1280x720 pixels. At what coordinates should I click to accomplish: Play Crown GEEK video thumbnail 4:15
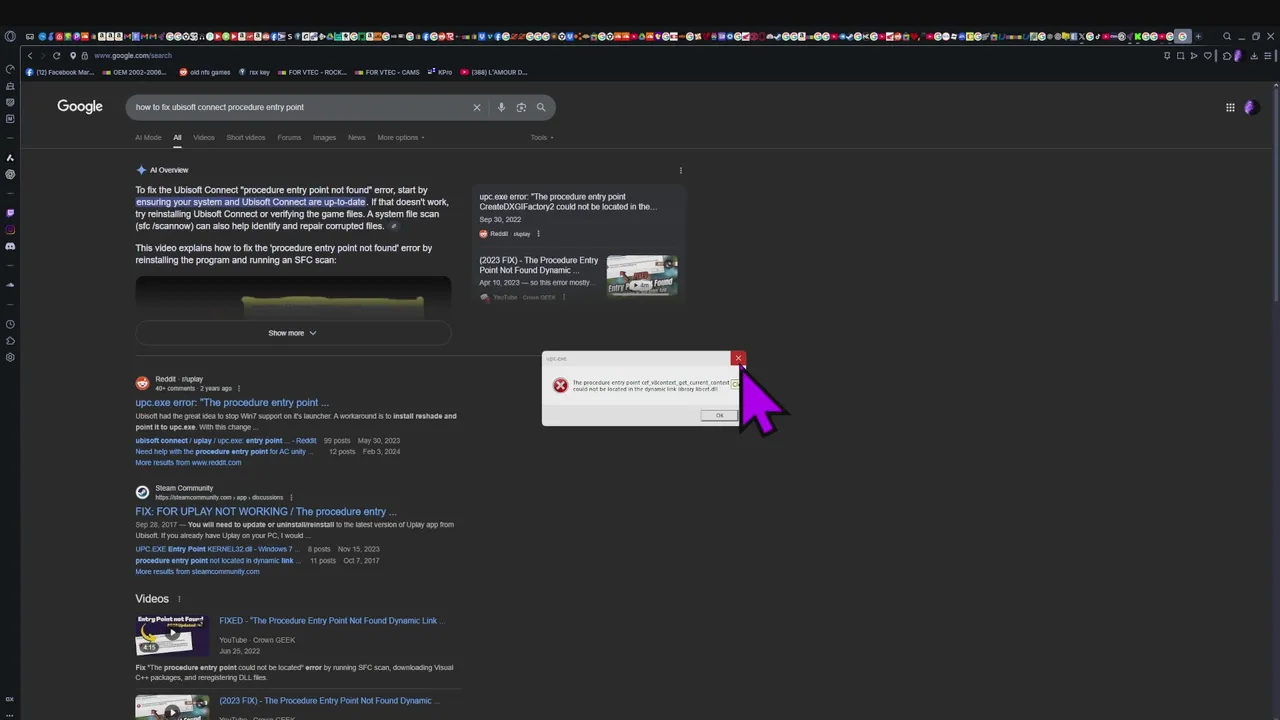click(172, 635)
